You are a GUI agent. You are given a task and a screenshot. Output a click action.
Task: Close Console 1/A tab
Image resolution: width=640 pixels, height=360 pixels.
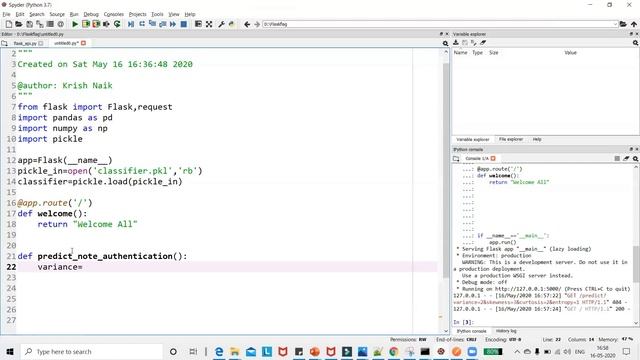493,158
